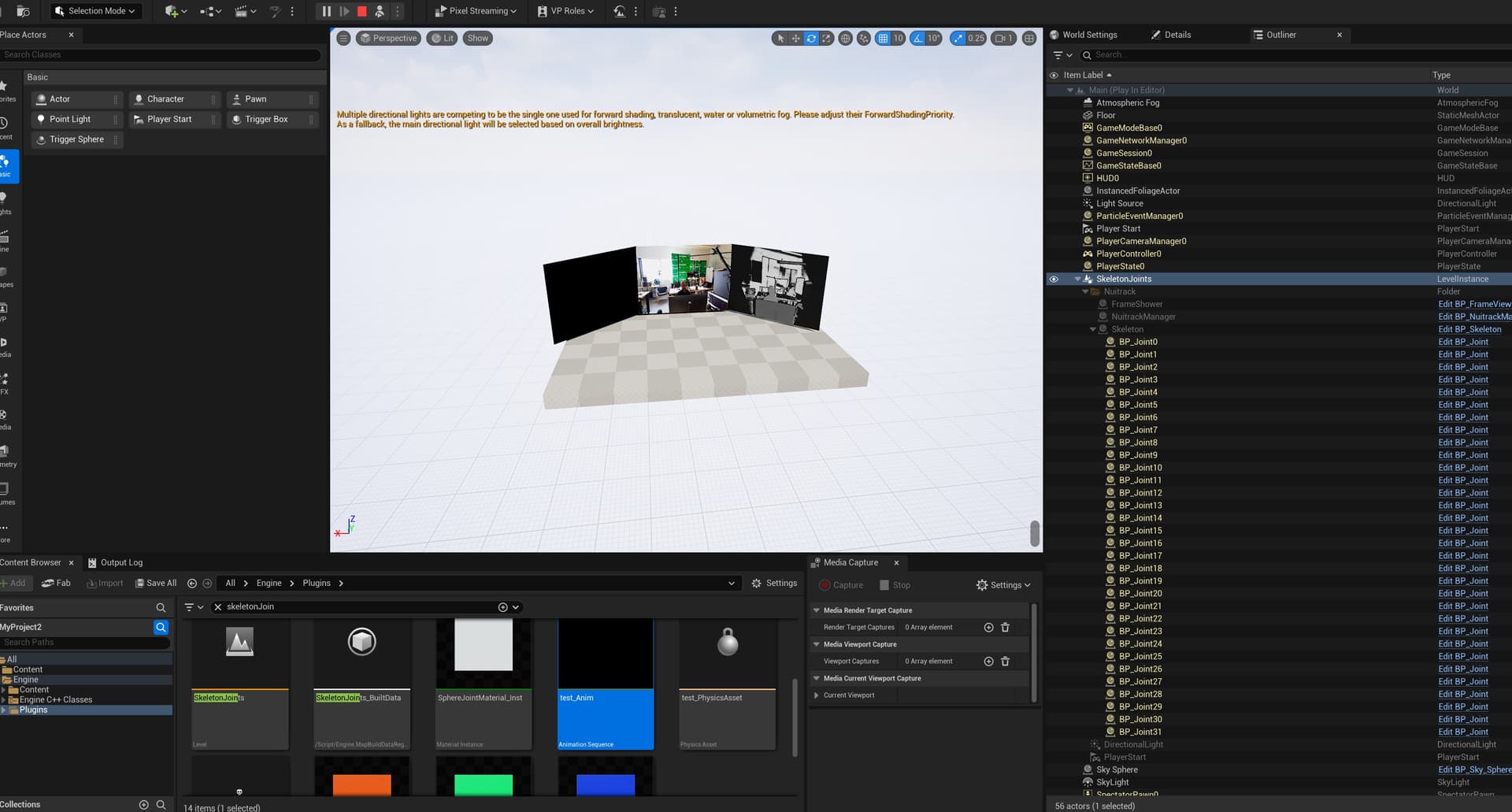The height and width of the screenshot is (812, 1512).
Task: Toggle visibility of SkeletonJoints in Outliner
Action: (1054, 279)
